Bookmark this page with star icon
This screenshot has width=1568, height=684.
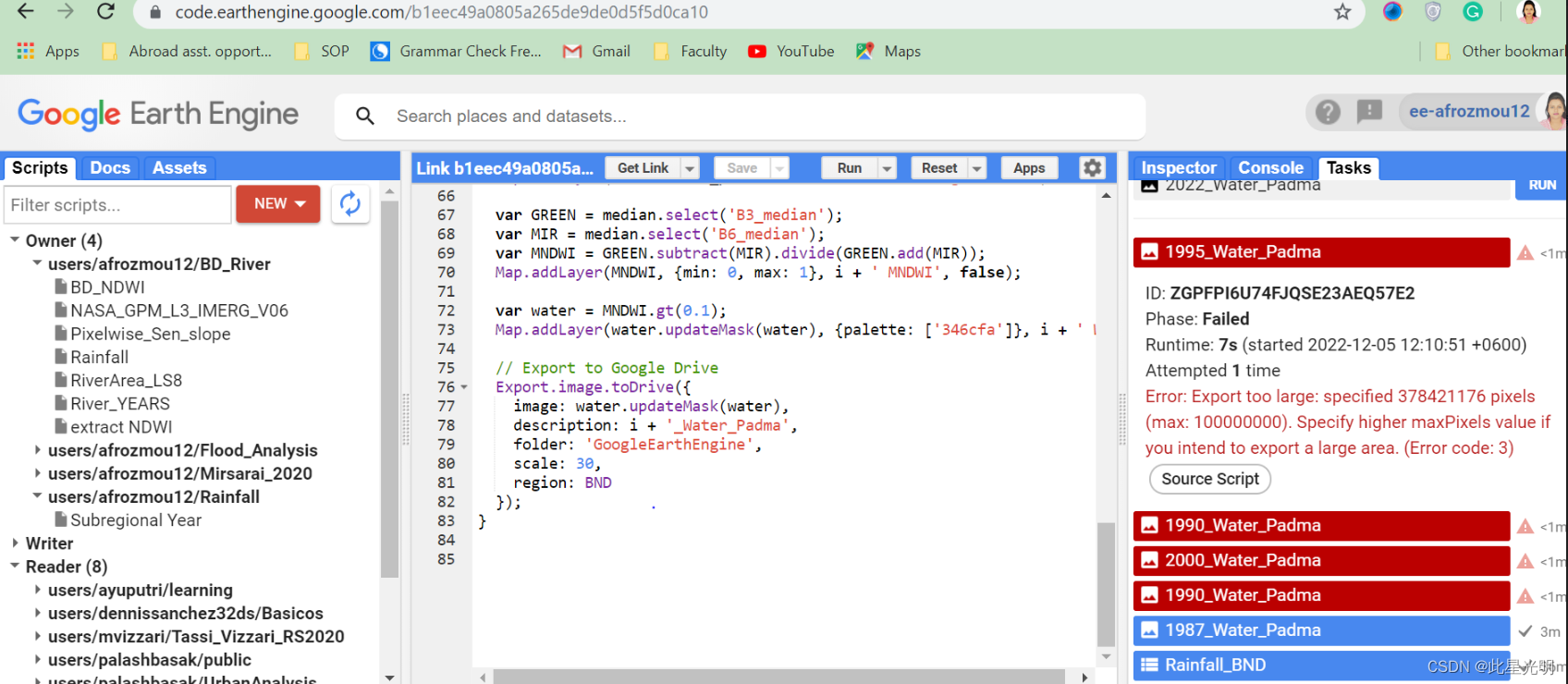point(1342,12)
